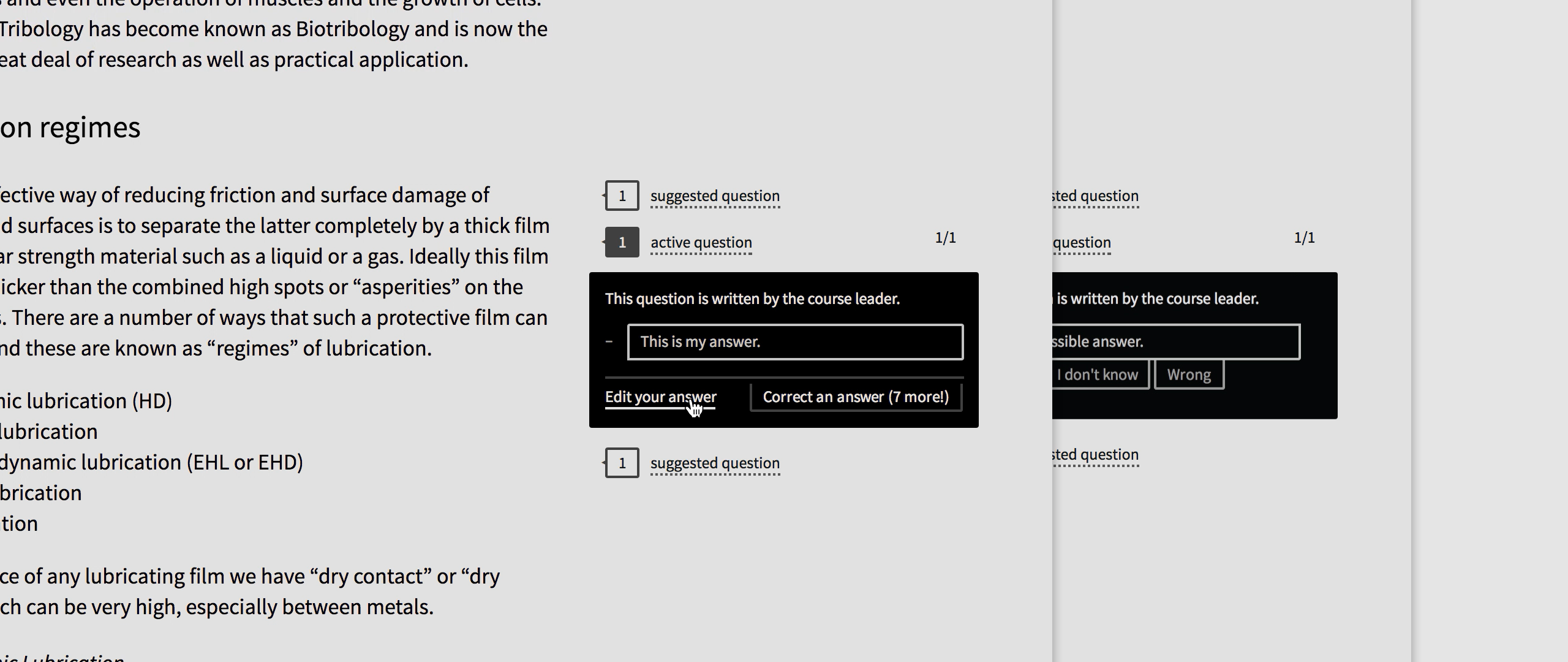
Task: Toggle the bottom "suggested question" label
Action: pos(715,463)
